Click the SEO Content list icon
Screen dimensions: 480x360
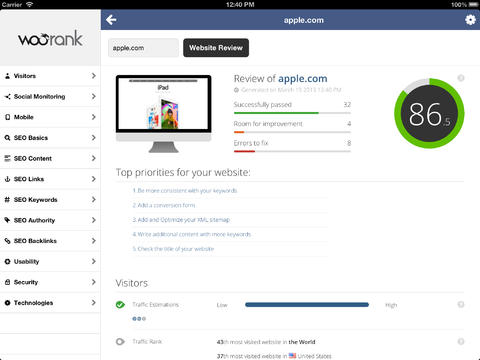click(x=7, y=159)
